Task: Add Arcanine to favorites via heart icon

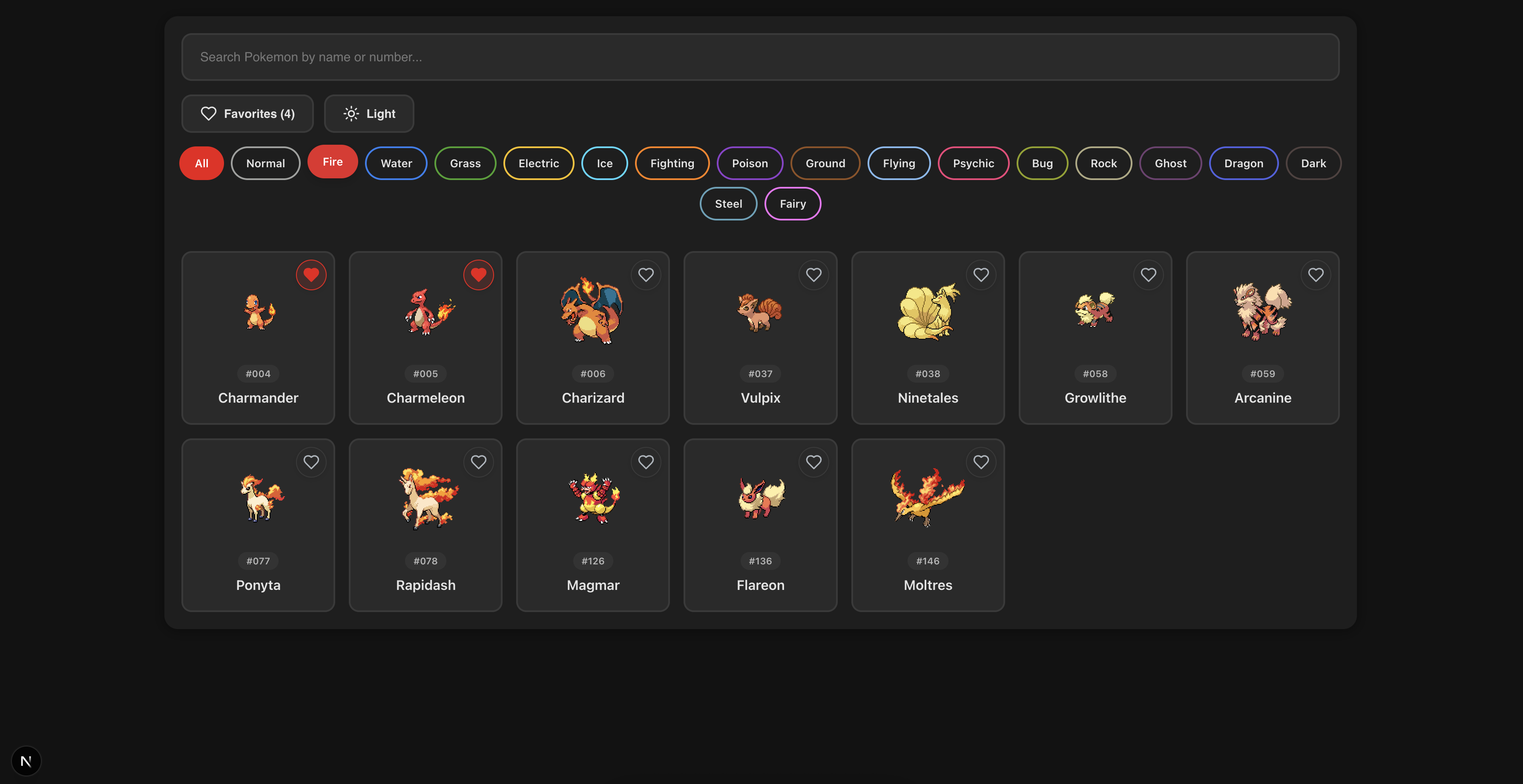Action: pyautogui.click(x=1316, y=275)
